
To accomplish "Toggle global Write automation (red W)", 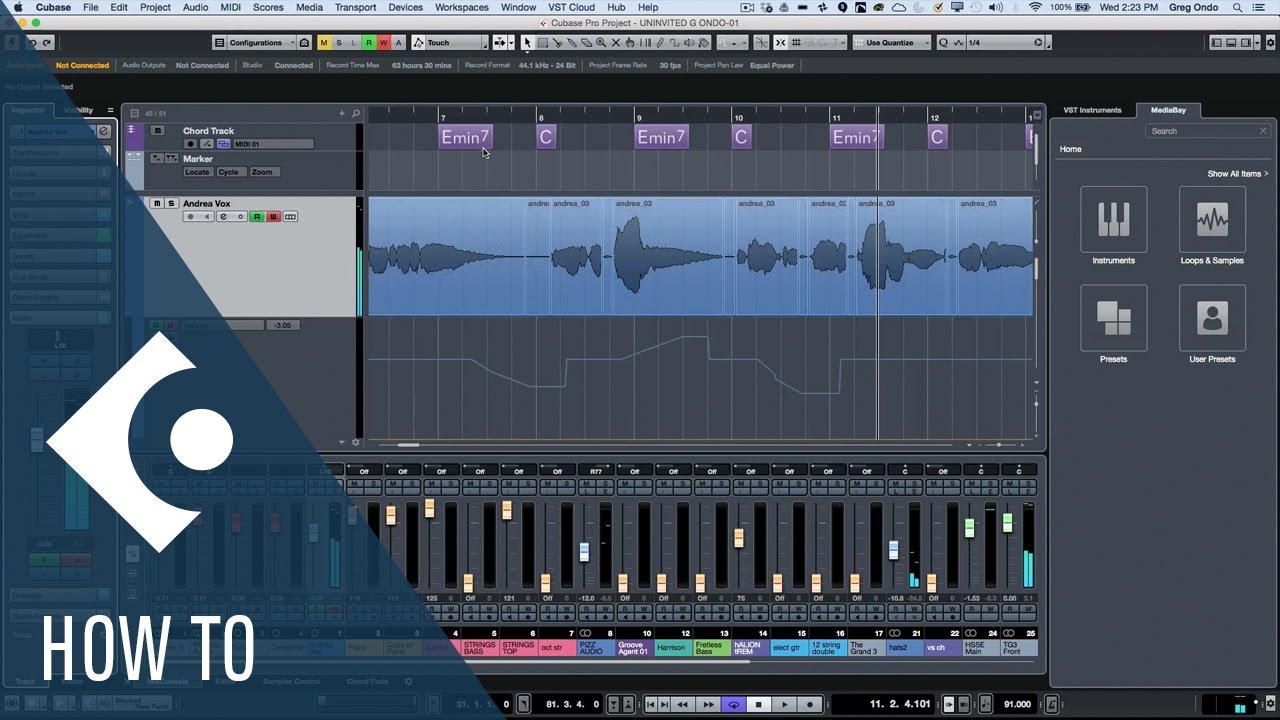I will click(384, 43).
